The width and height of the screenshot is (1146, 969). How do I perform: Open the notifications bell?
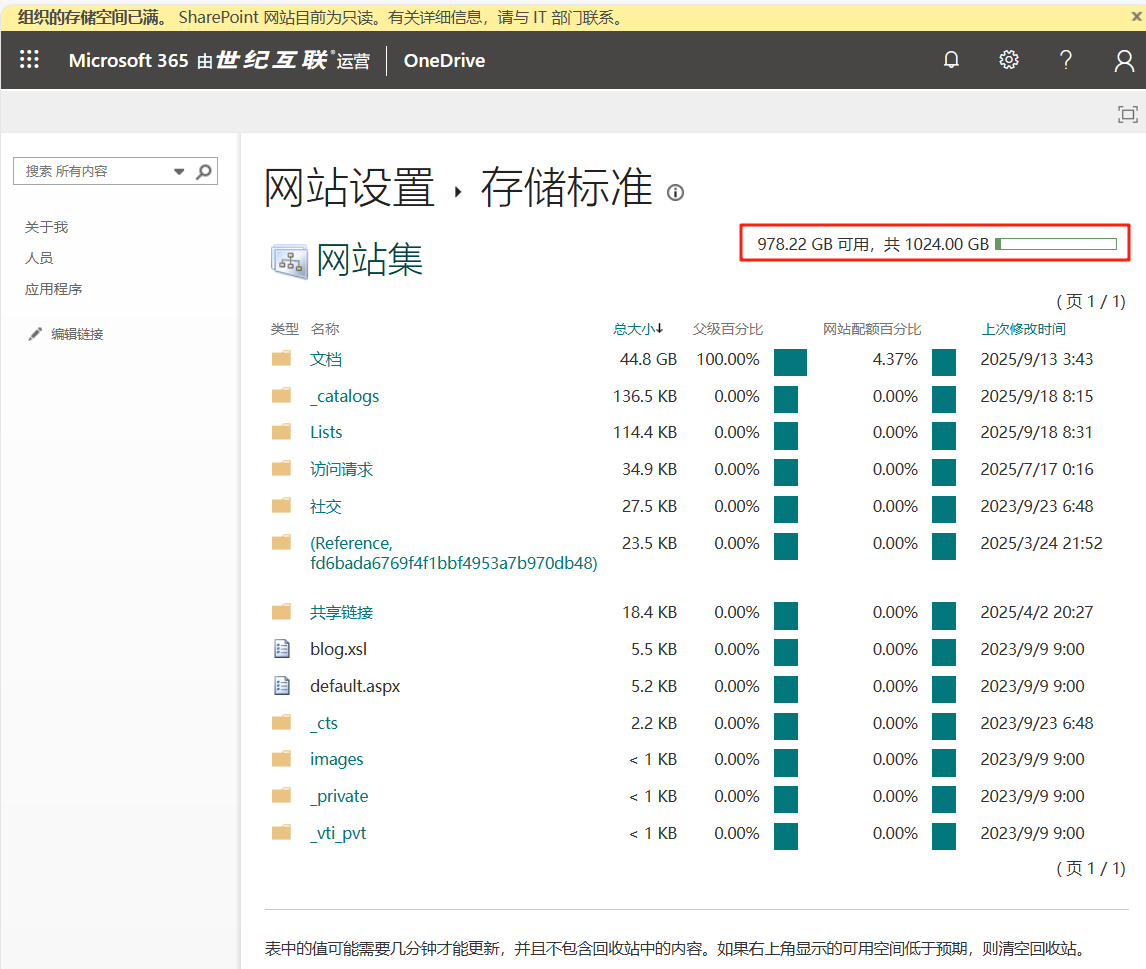coord(951,60)
